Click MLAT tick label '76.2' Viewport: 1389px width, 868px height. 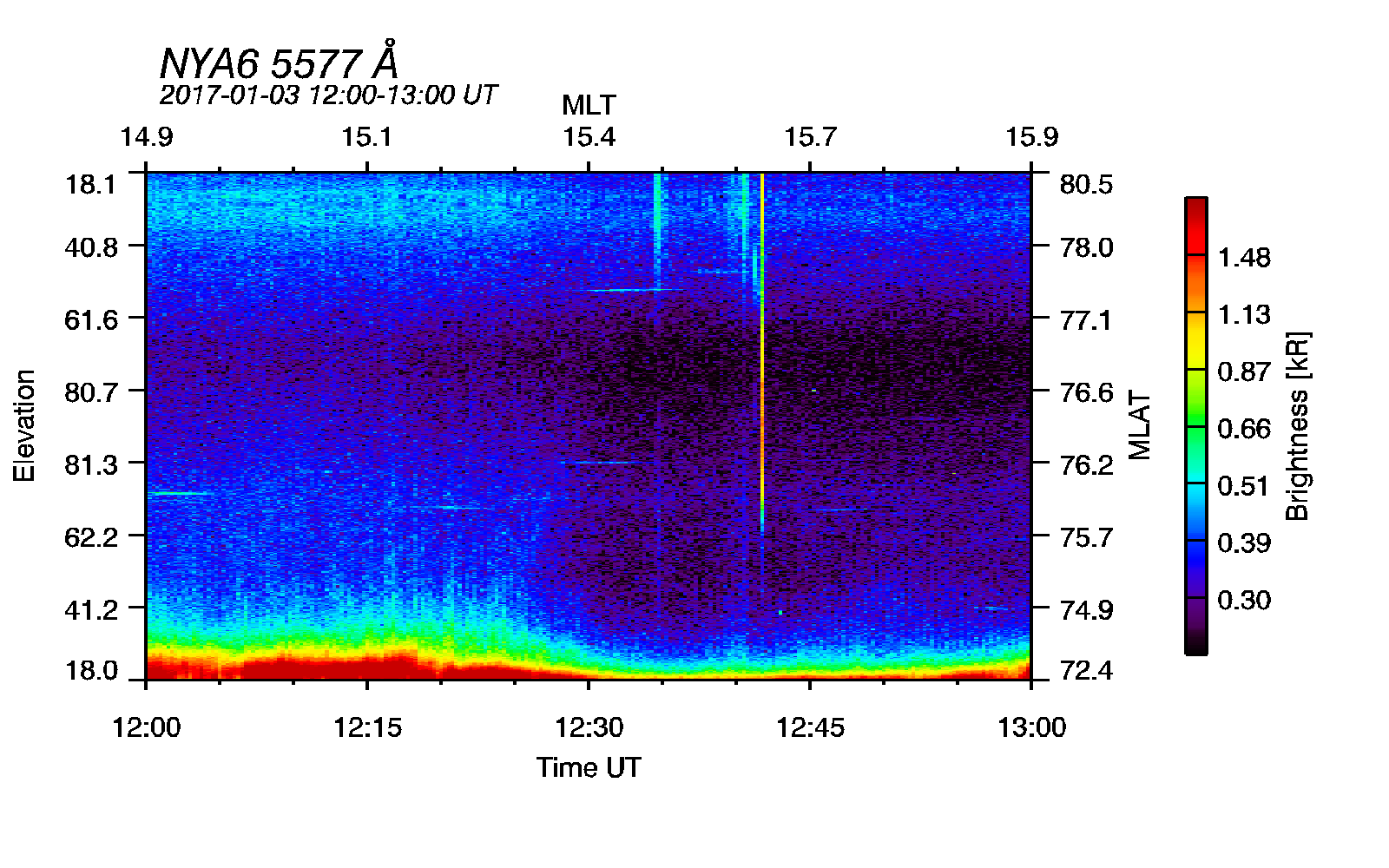click(1086, 464)
